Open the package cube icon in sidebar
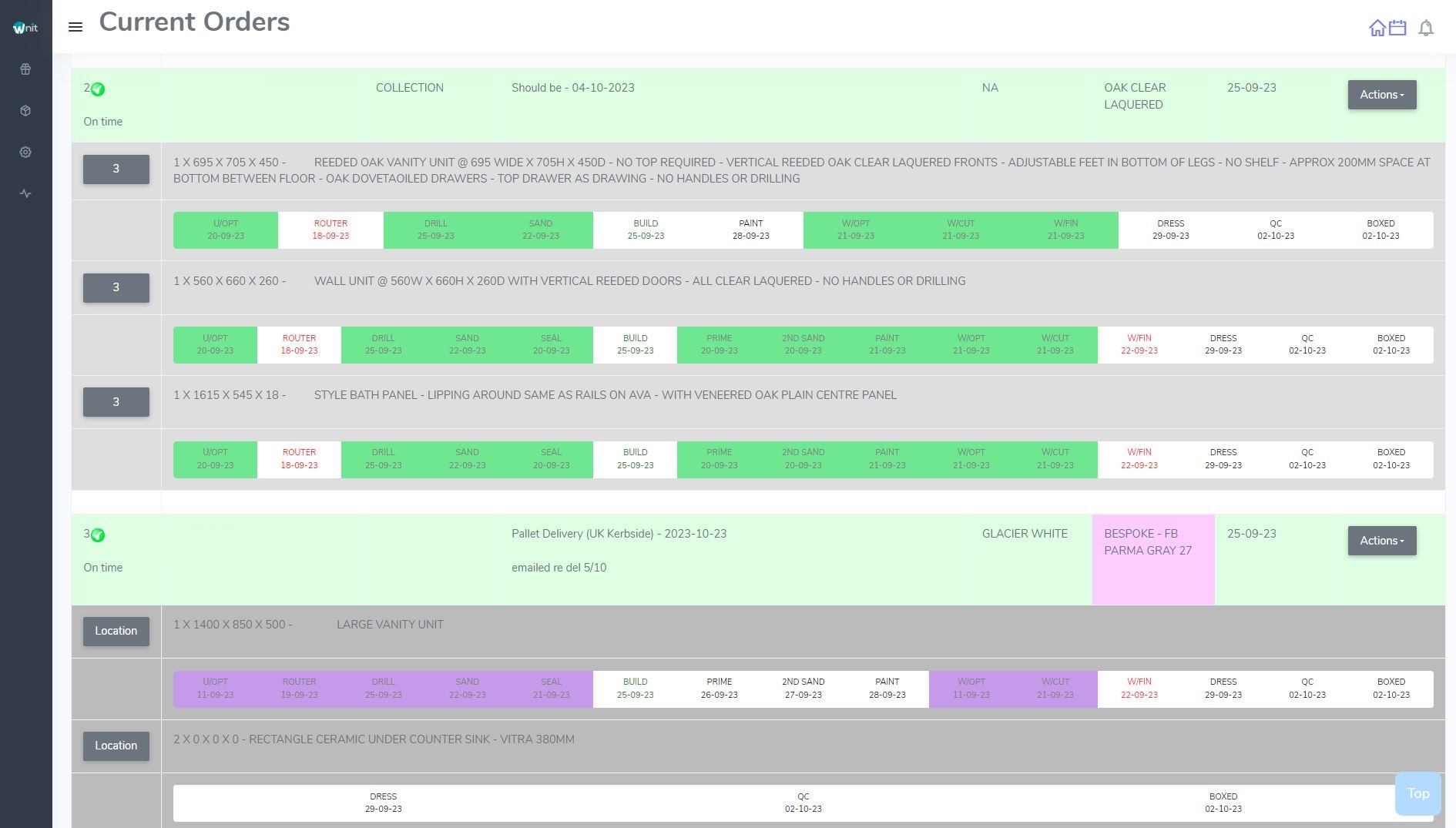1456x828 pixels. pyautogui.click(x=25, y=111)
